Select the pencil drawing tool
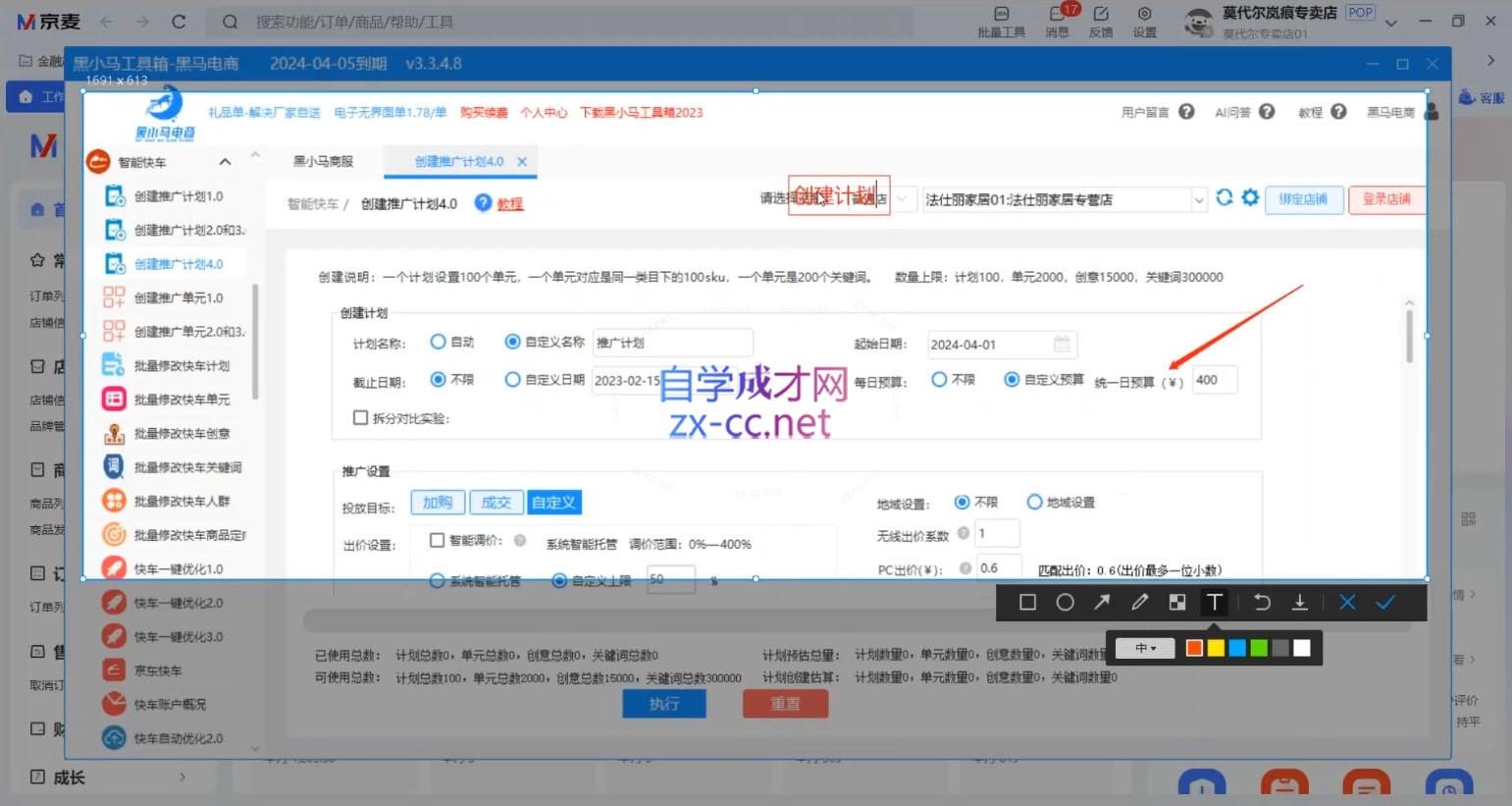 [x=1139, y=603]
